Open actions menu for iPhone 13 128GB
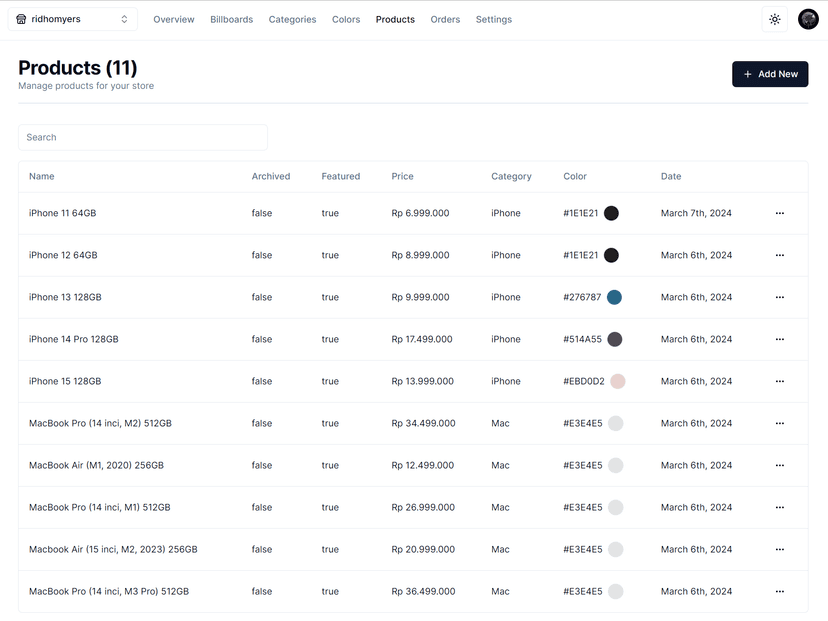This screenshot has height=621, width=828. click(779, 297)
